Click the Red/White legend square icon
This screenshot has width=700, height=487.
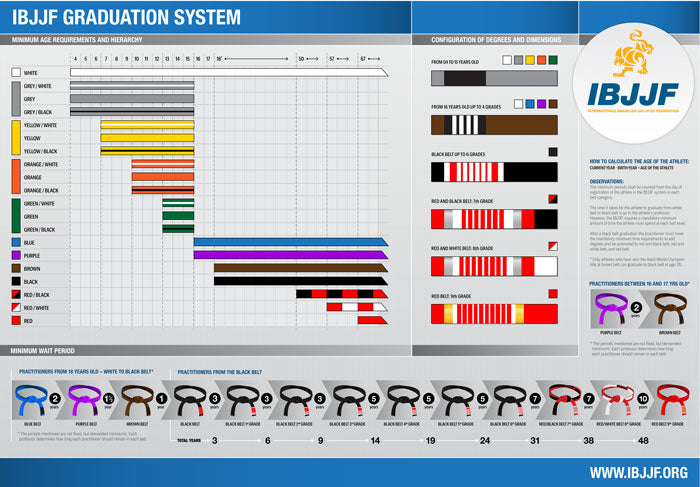pyautogui.click(x=16, y=308)
